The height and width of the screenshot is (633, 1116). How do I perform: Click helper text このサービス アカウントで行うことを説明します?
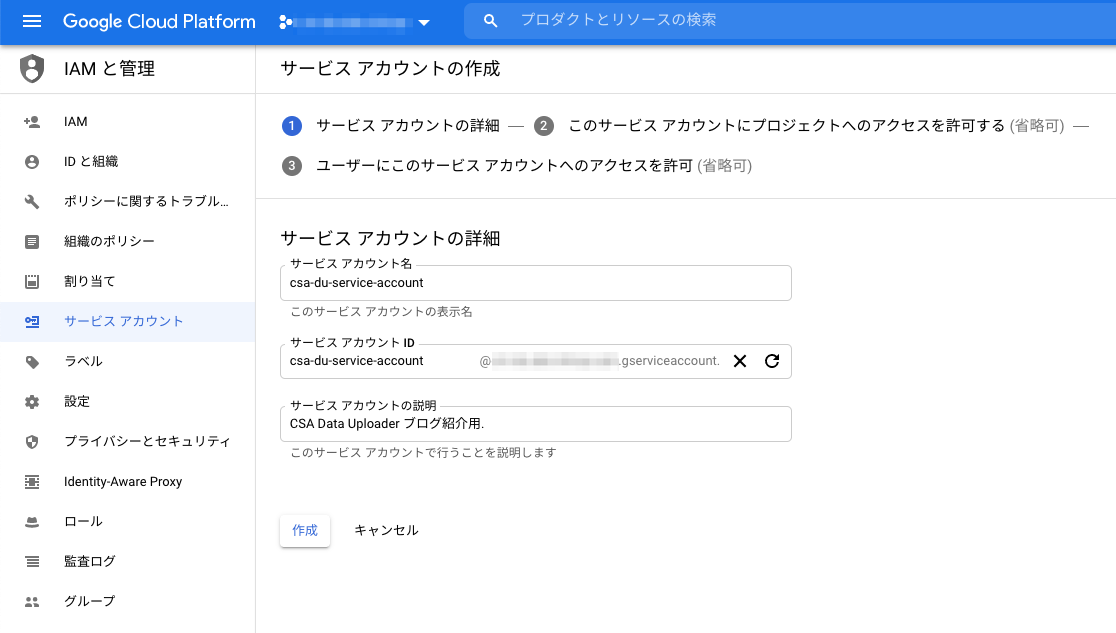(x=423, y=453)
